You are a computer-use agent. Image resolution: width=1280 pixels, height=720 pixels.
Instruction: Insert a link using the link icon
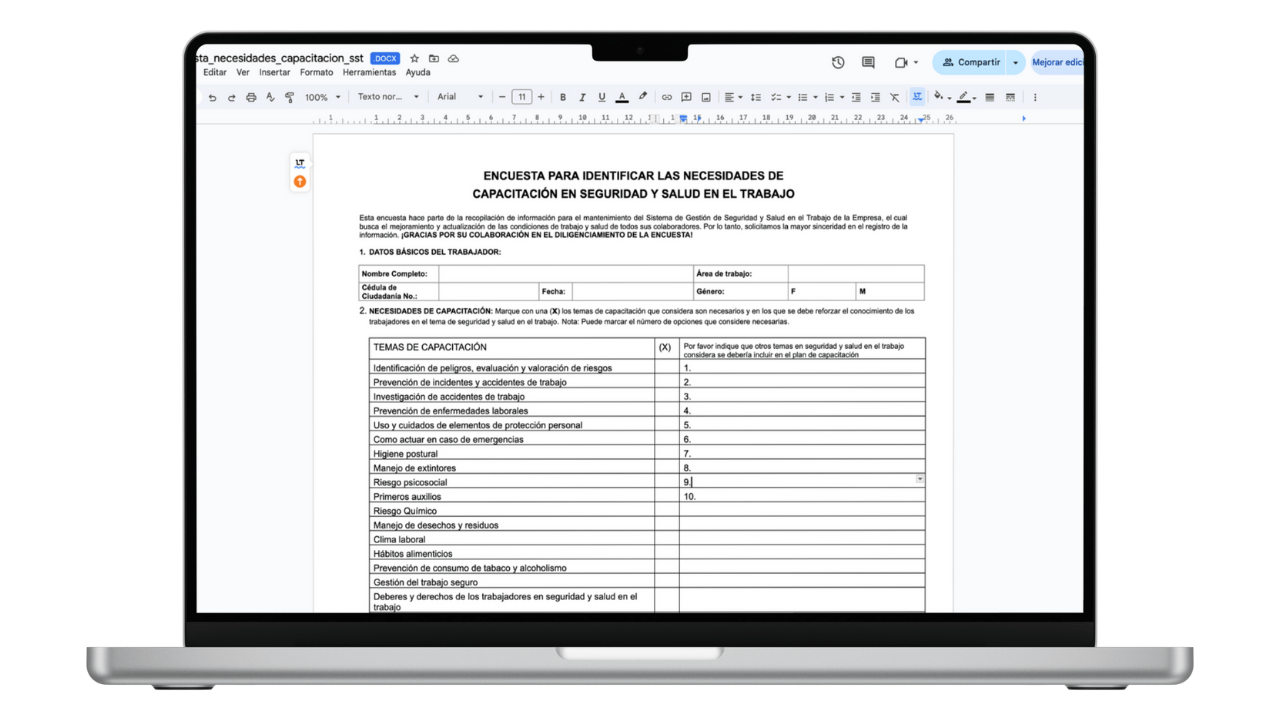point(667,96)
